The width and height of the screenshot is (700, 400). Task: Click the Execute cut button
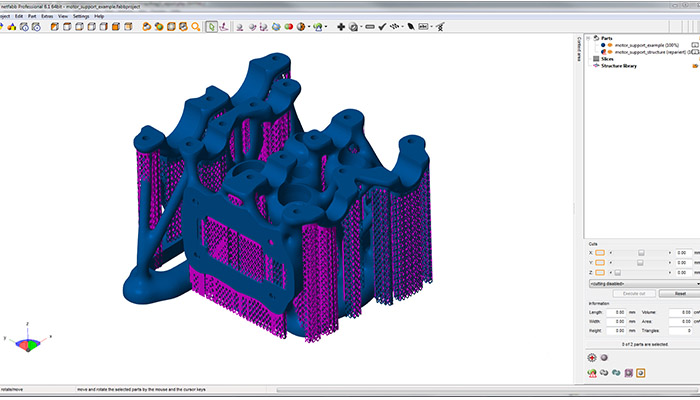[x=634, y=293]
